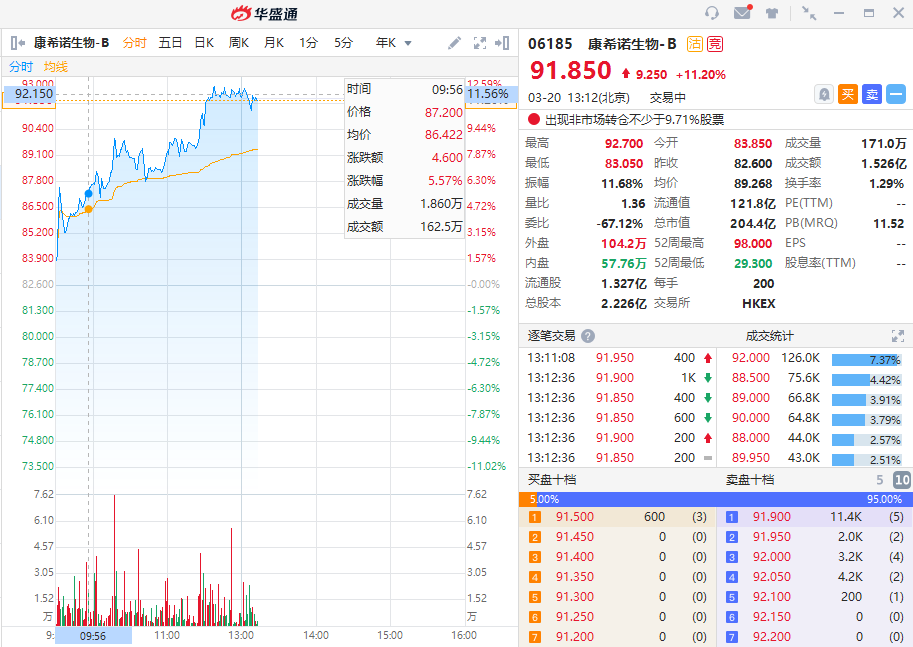This screenshot has height=647, width=913.
Task: Click the orange 买 buy button
Action: click(x=848, y=94)
